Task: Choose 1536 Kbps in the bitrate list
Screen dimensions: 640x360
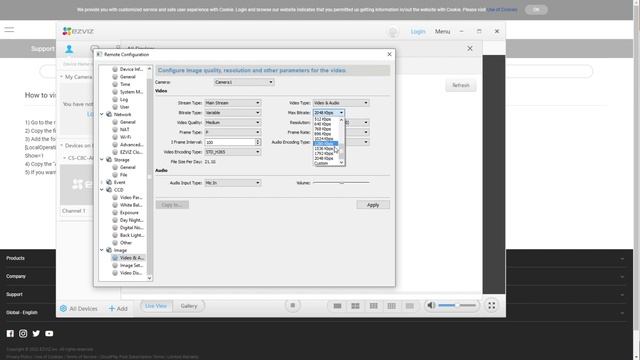Action: click(326, 149)
